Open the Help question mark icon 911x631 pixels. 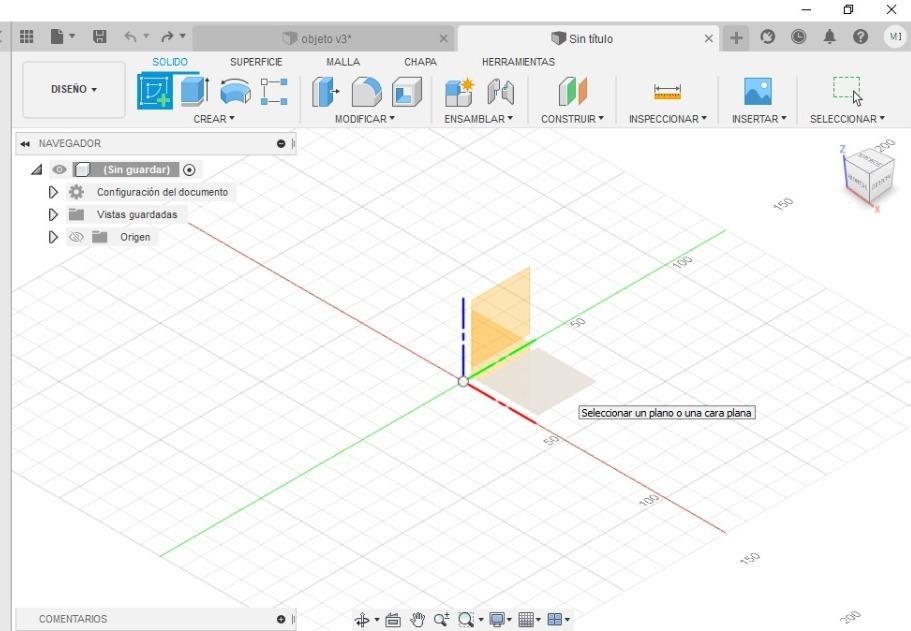[860, 37]
